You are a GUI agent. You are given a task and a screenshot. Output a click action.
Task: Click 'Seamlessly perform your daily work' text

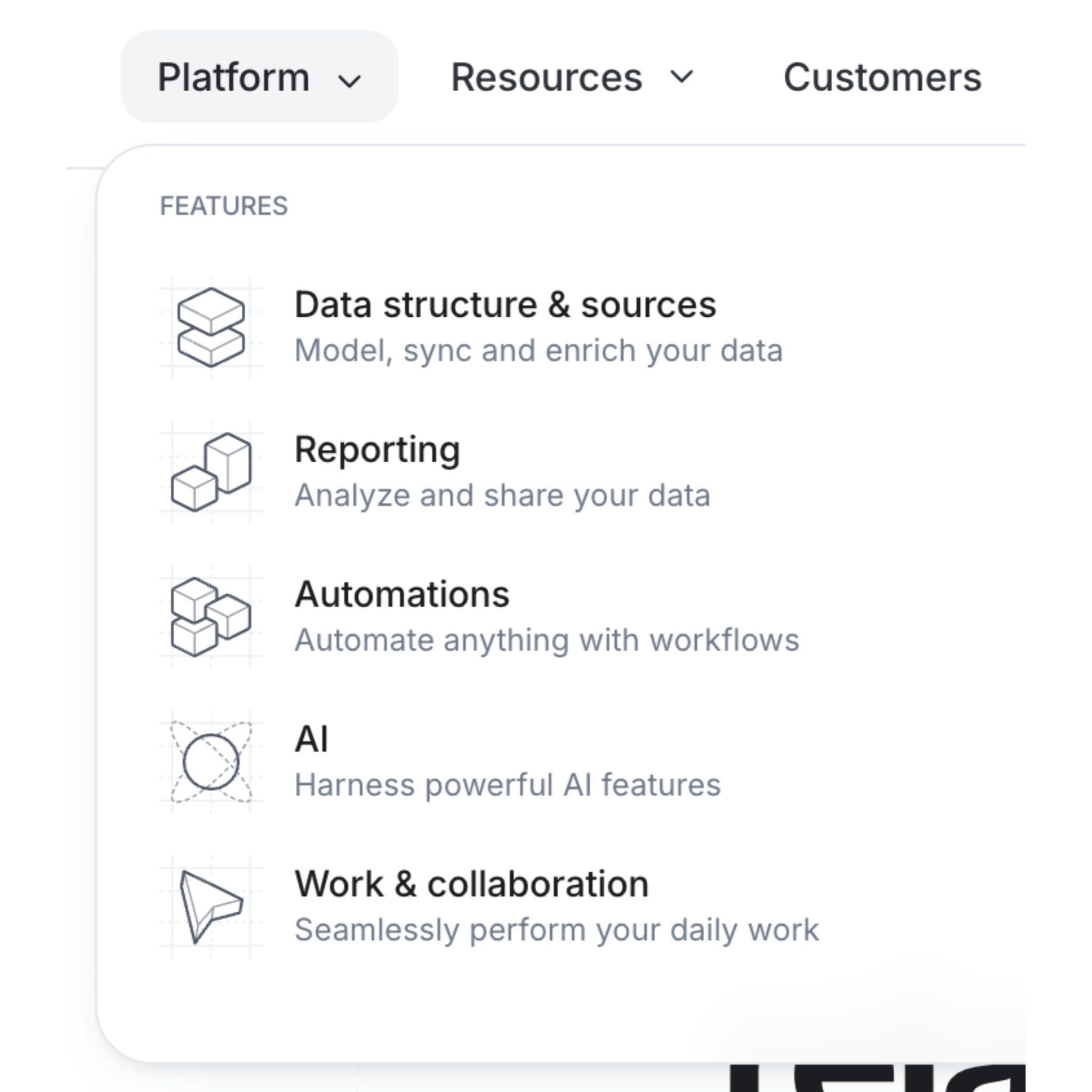[x=556, y=929]
